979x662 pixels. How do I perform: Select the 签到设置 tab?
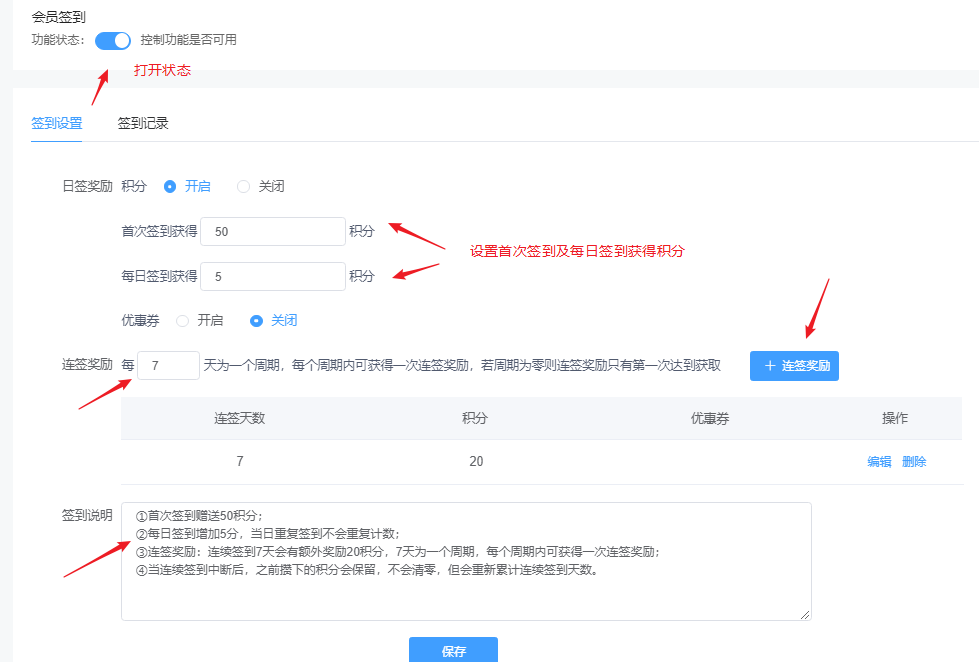point(56,122)
